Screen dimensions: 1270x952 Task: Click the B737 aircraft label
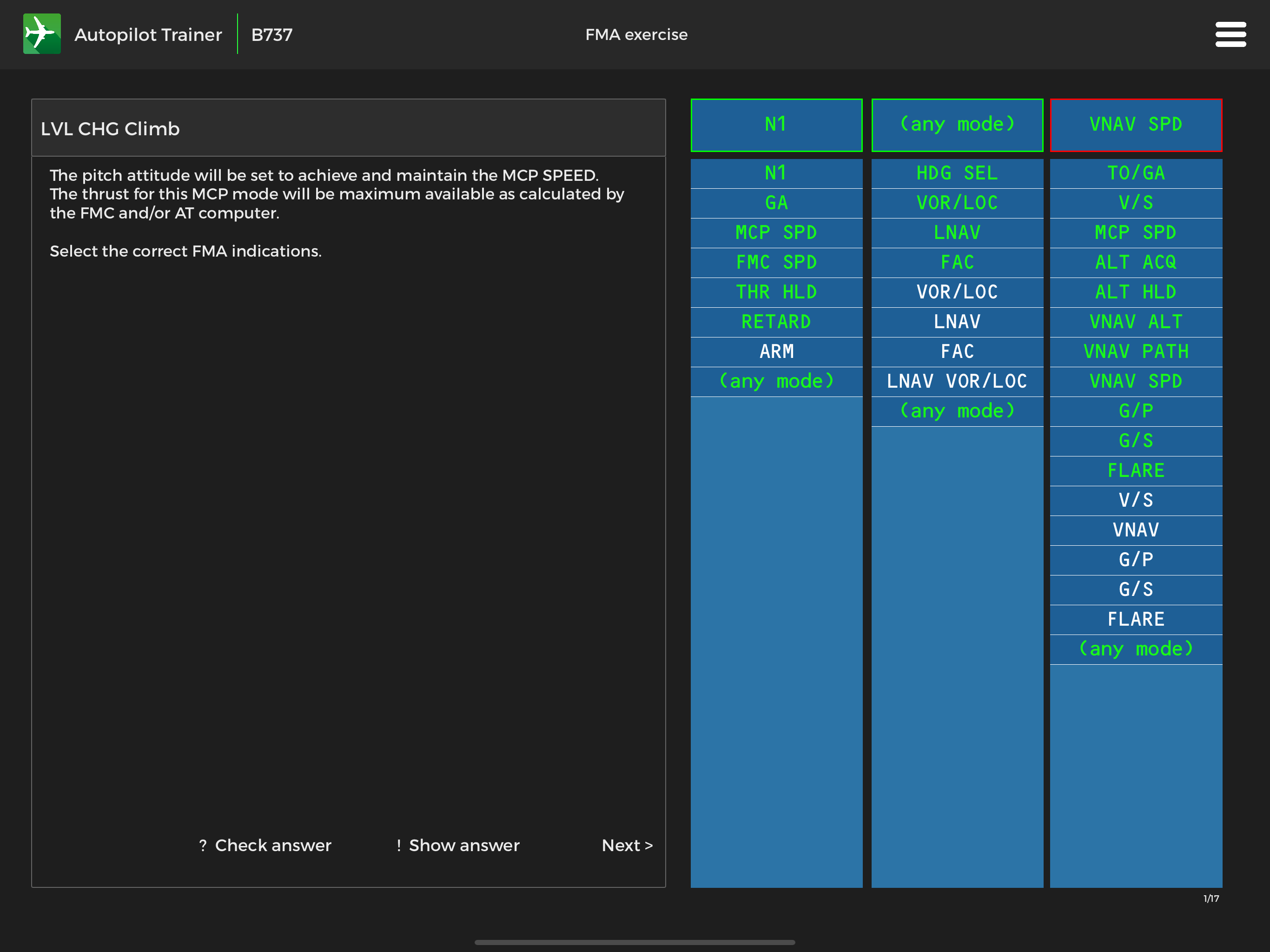[271, 35]
